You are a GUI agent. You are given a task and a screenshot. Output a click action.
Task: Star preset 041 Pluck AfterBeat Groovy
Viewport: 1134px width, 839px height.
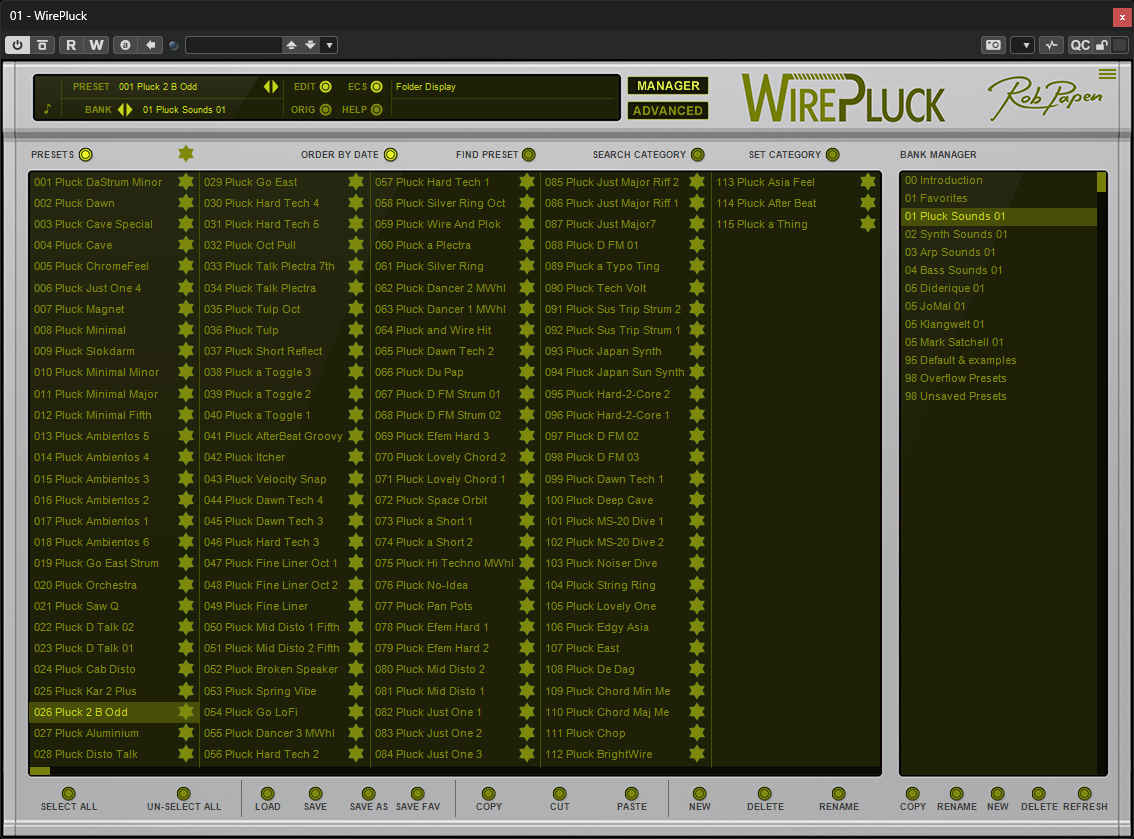(356, 435)
